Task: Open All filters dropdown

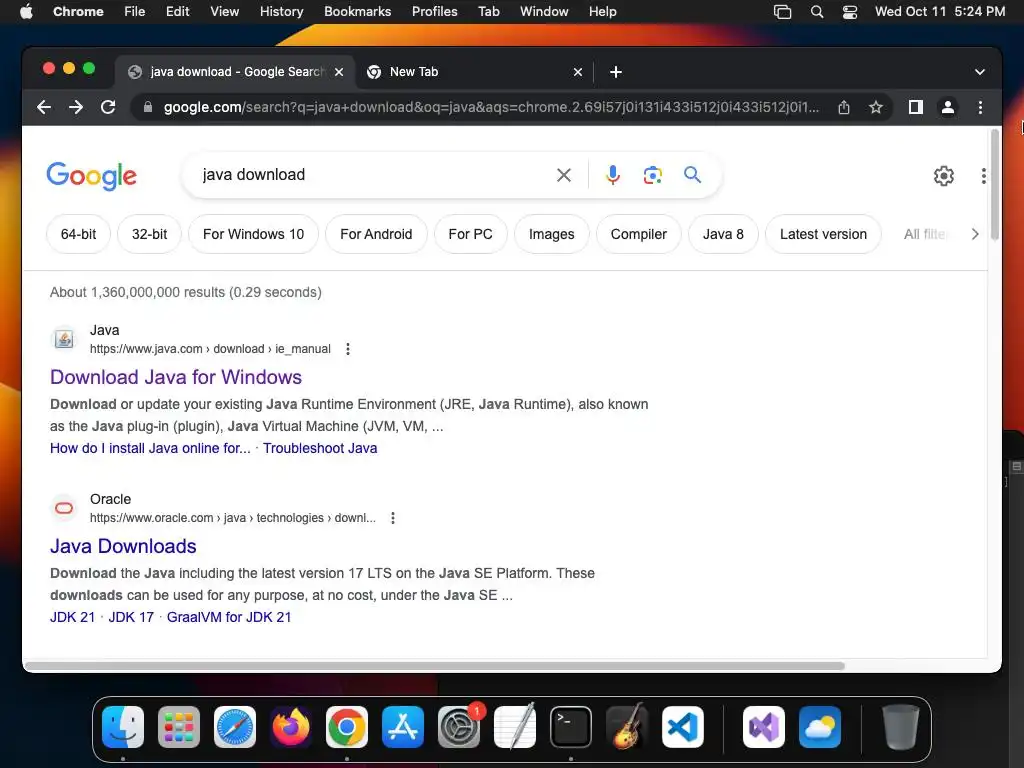Action: point(924,234)
